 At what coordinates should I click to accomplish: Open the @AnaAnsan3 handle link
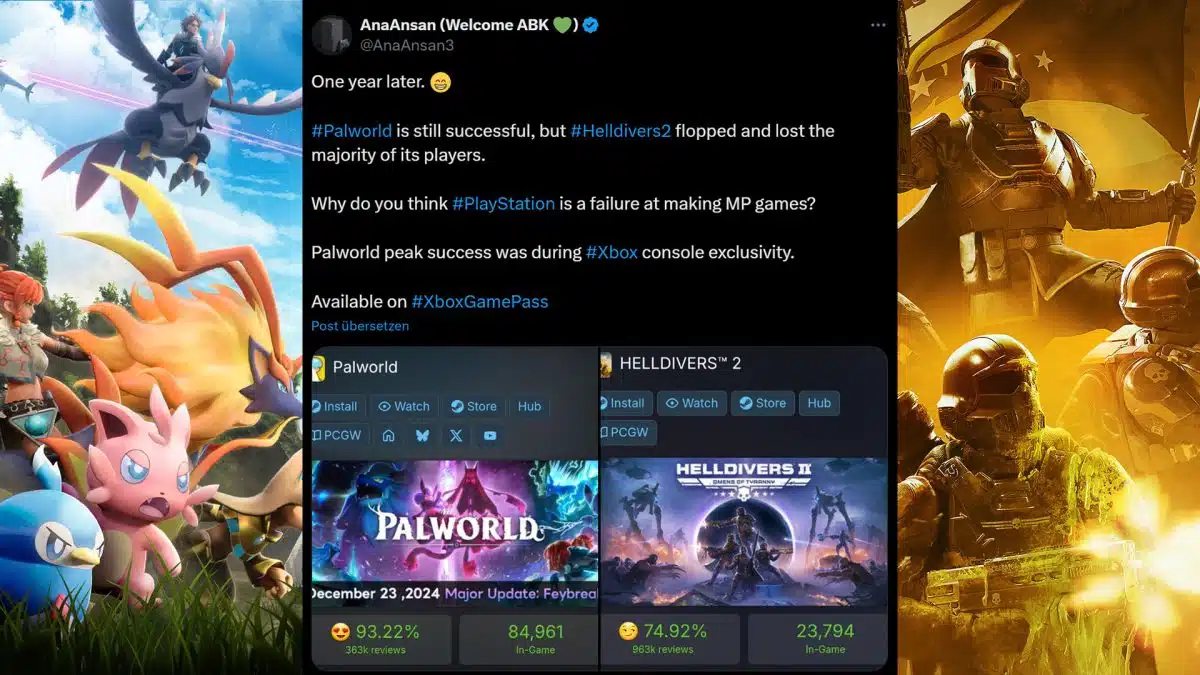pyautogui.click(x=400, y=45)
